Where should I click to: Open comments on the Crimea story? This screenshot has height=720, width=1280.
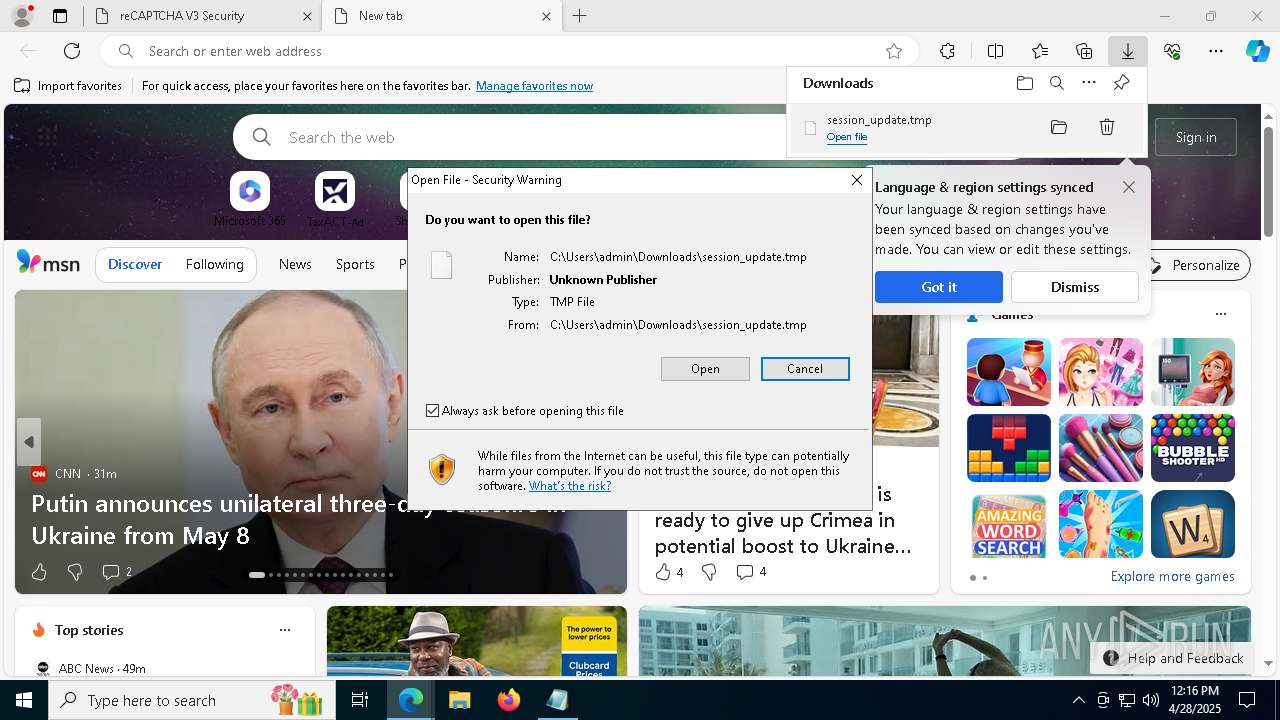coord(751,572)
